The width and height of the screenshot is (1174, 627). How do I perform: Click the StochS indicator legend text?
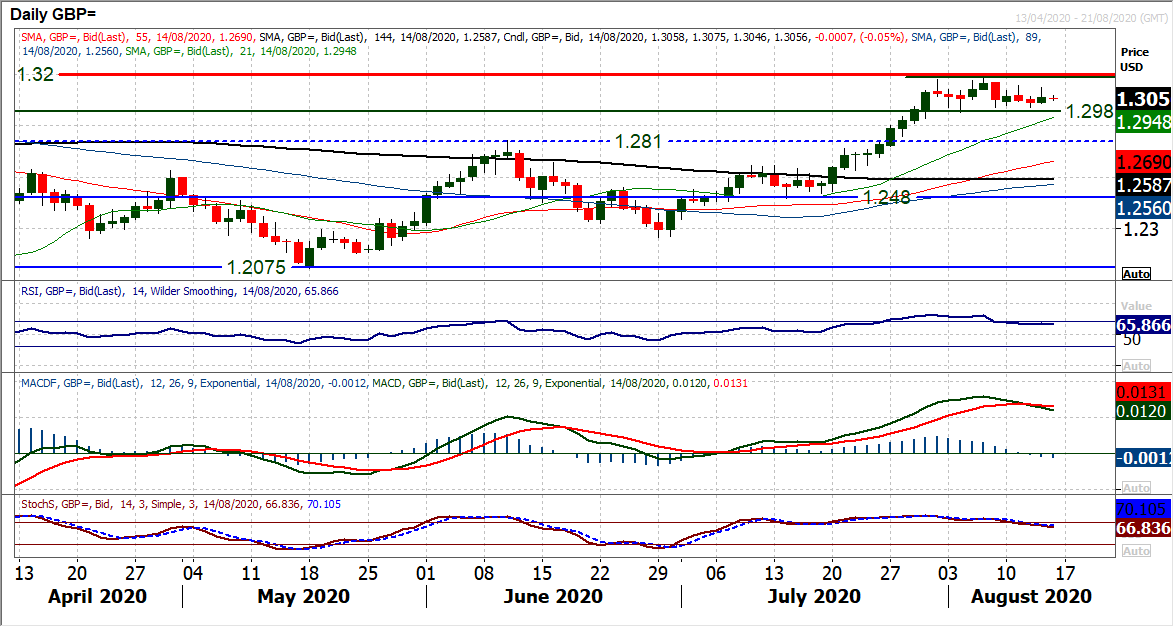tap(180, 504)
